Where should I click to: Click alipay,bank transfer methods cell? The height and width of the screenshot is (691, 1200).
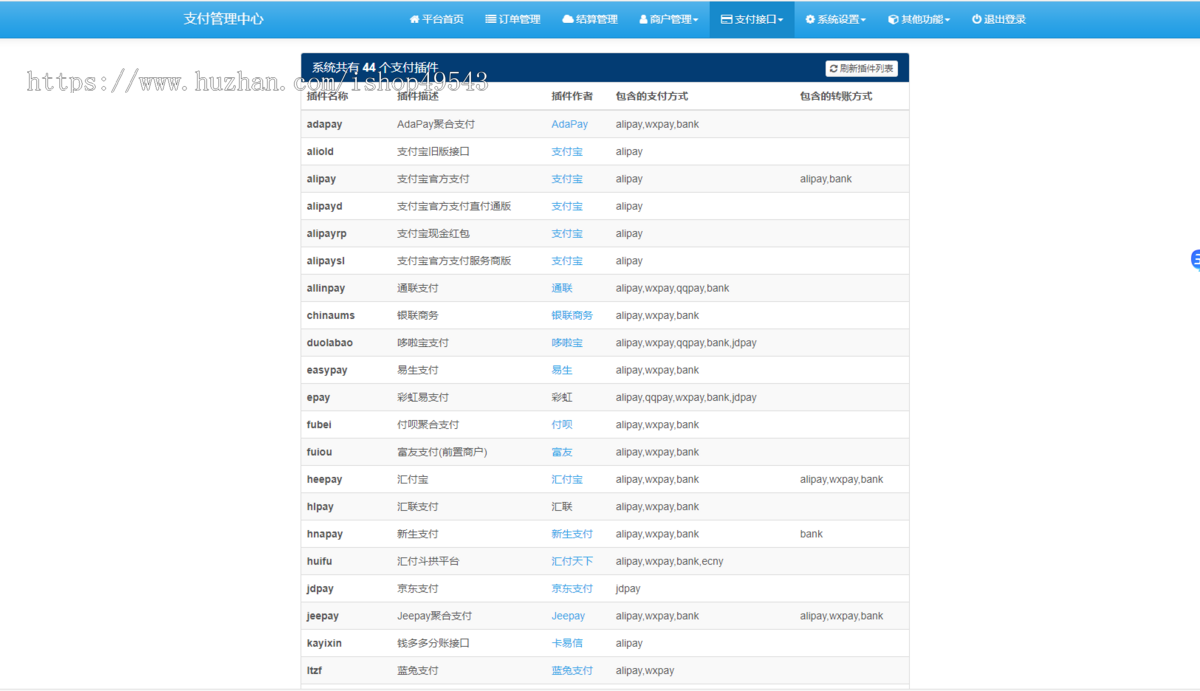pyautogui.click(x=826, y=180)
